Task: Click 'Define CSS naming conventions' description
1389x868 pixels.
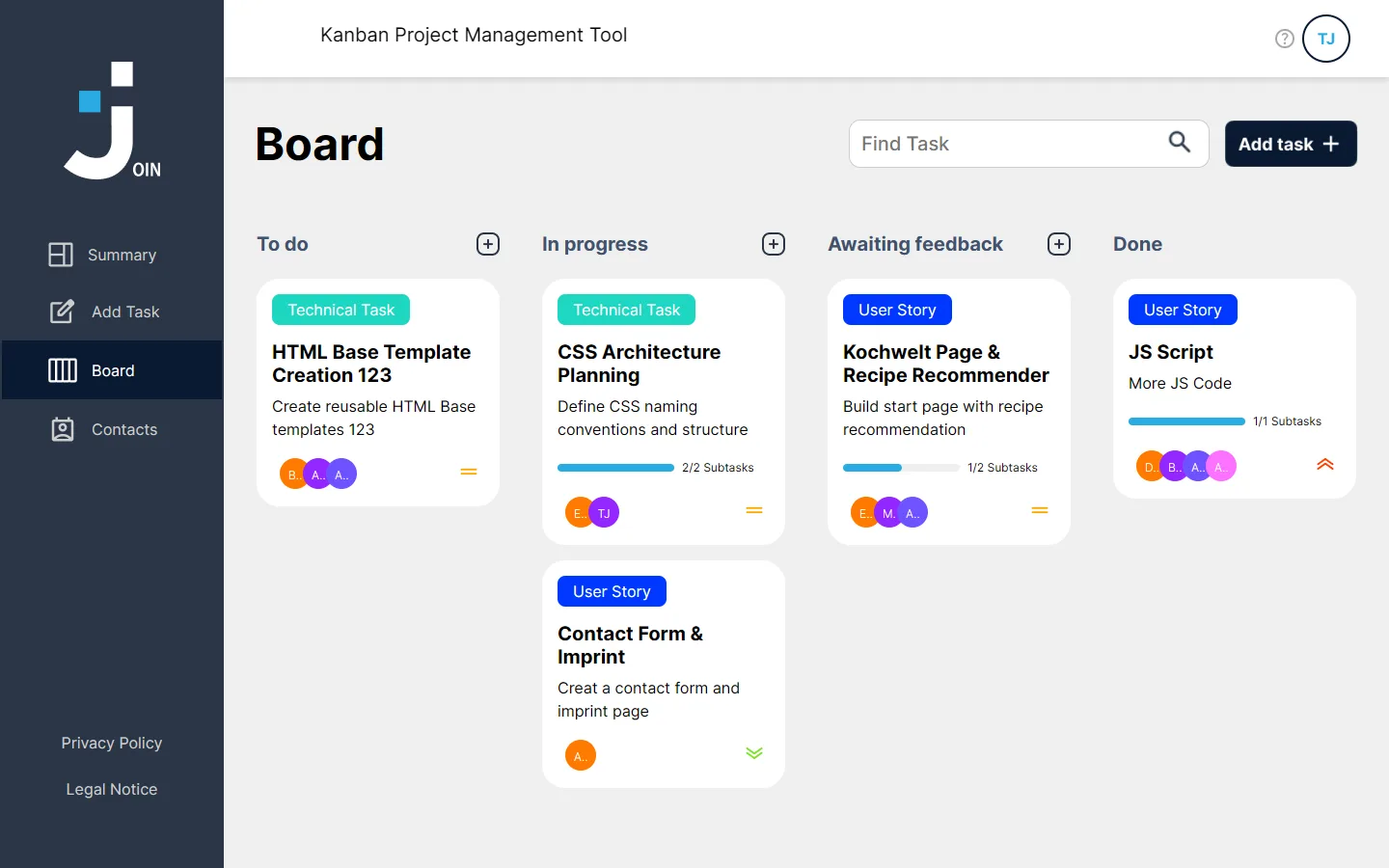Action: (x=653, y=418)
